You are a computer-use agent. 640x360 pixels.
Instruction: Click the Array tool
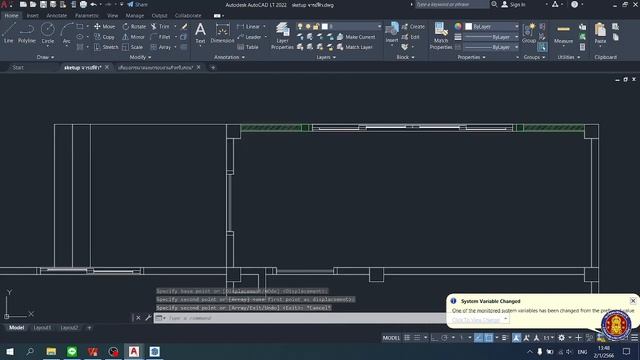161,47
